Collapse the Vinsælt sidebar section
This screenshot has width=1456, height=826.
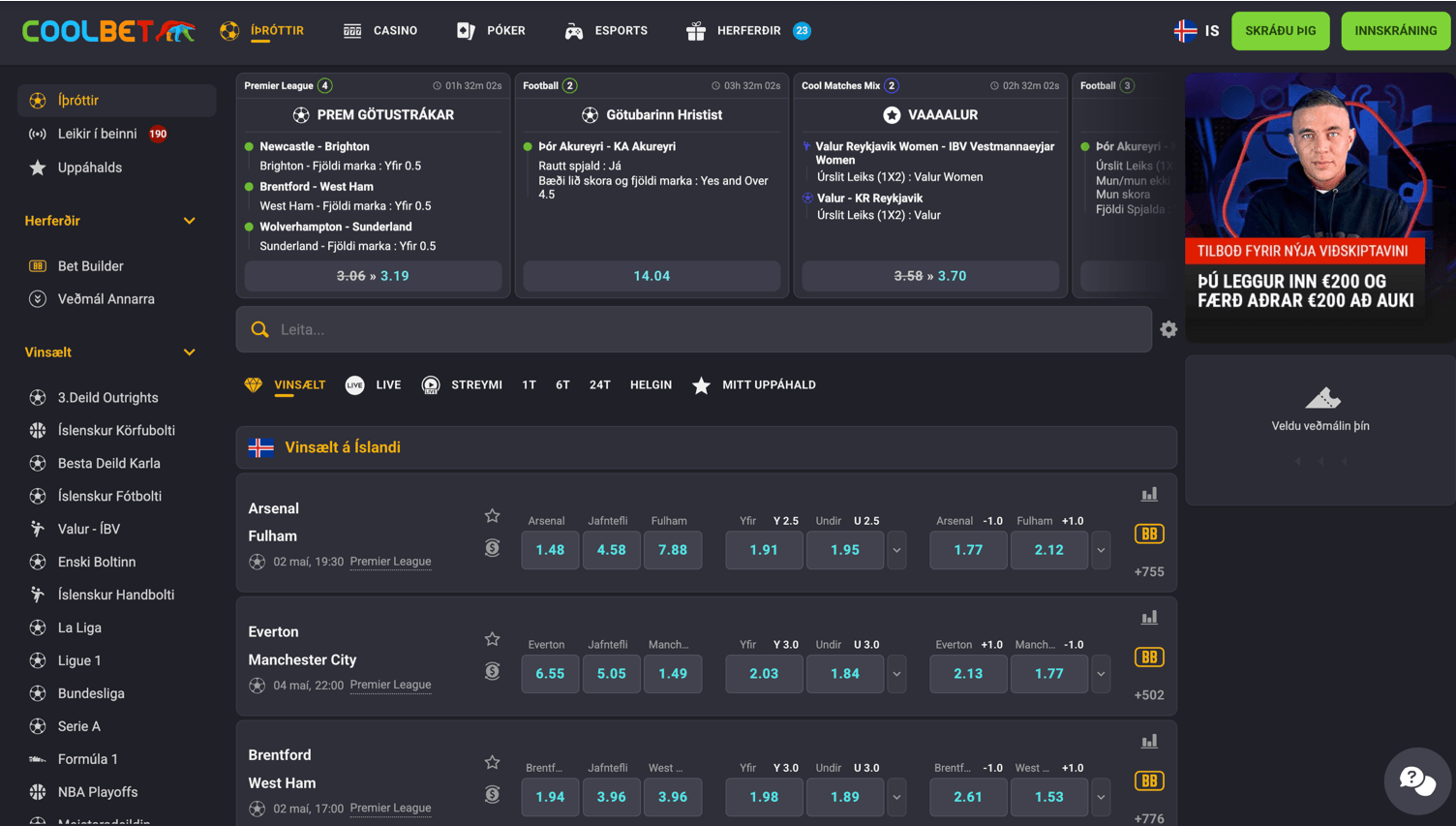tap(189, 352)
